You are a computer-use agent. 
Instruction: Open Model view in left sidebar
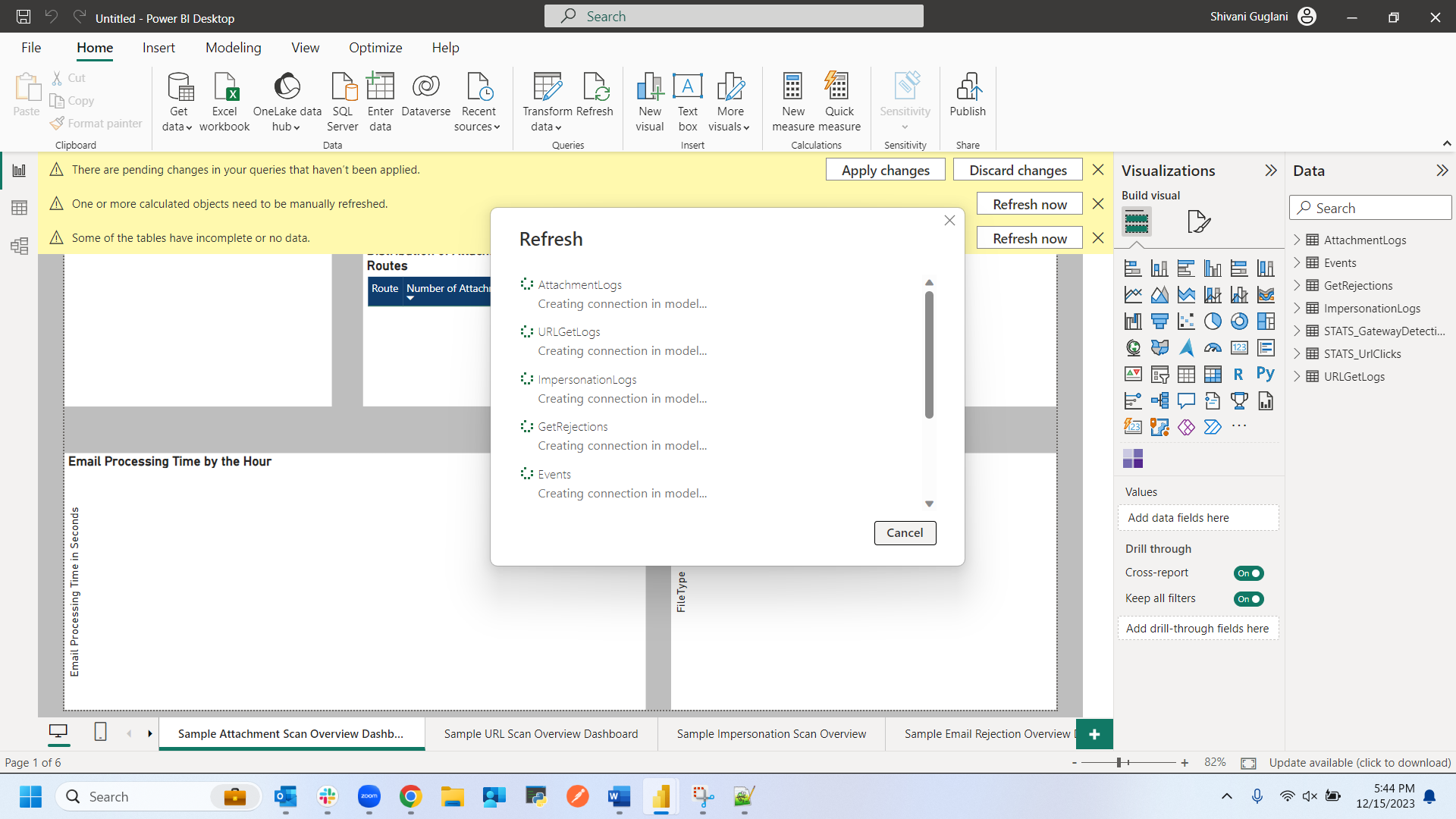(x=20, y=246)
